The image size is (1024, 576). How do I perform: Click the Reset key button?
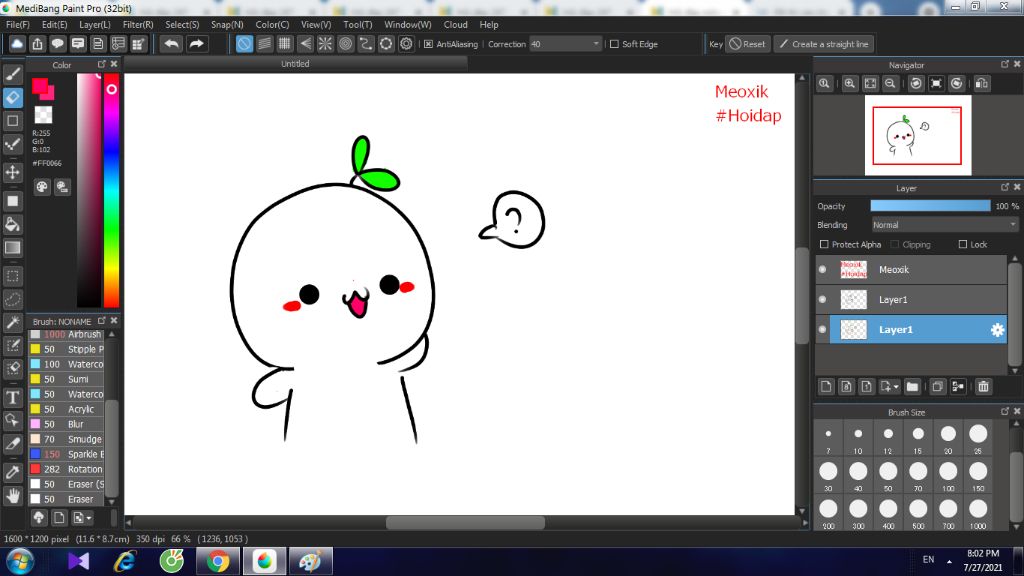point(748,44)
